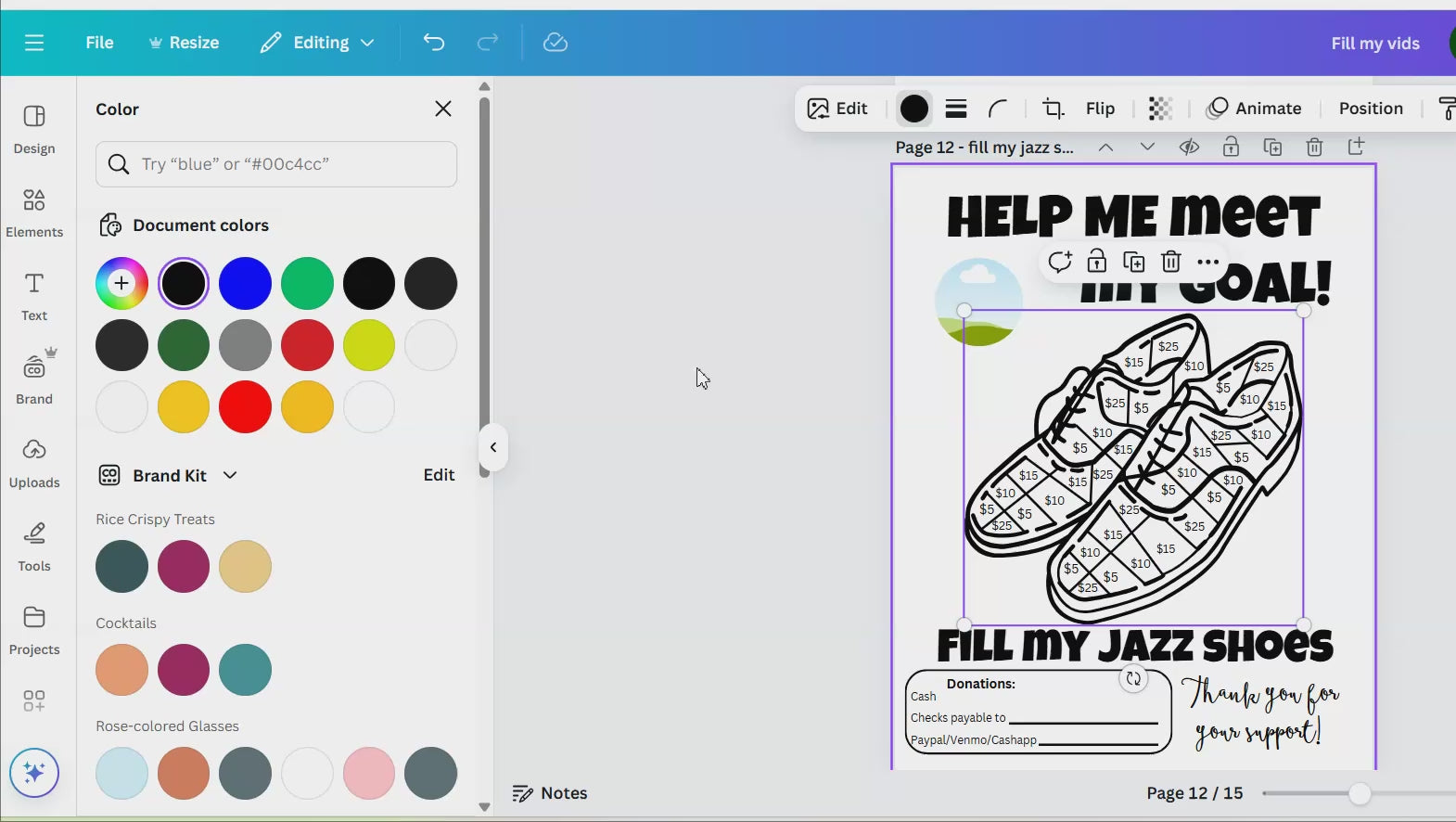Lock page 12 with padlock icon
1456x822 pixels.
(x=1231, y=148)
